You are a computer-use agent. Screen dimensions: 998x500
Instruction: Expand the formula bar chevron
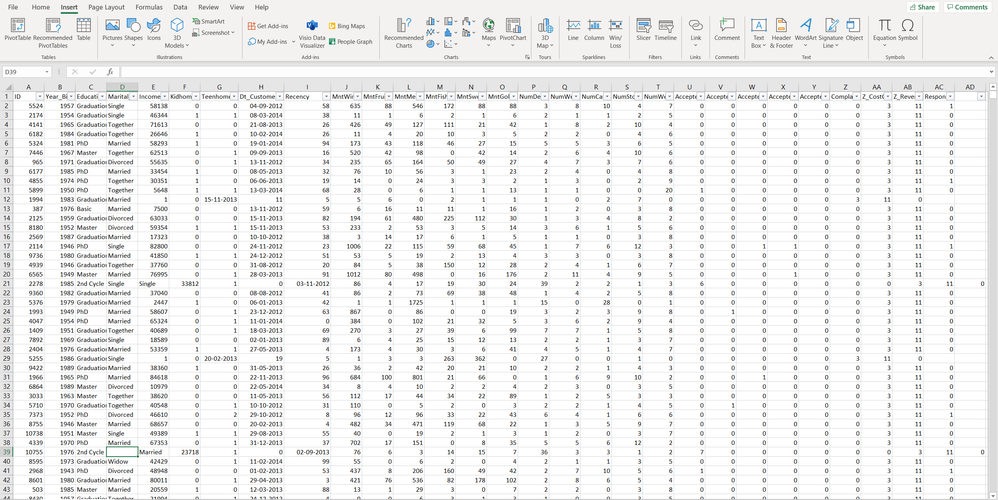[992, 72]
